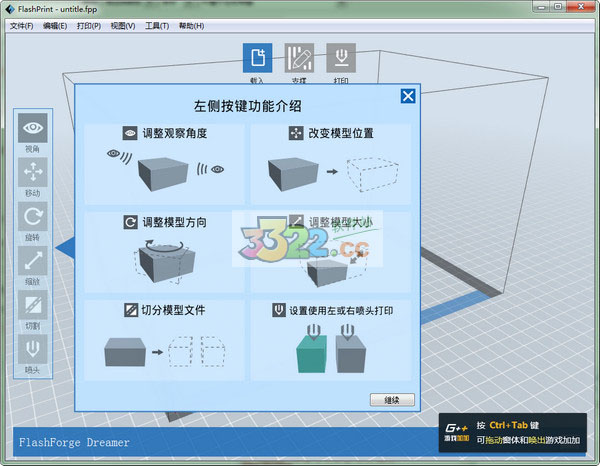This screenshot has width=600, height=466.
Task: Click the 继续 continue button
Action: click(392, 400)
